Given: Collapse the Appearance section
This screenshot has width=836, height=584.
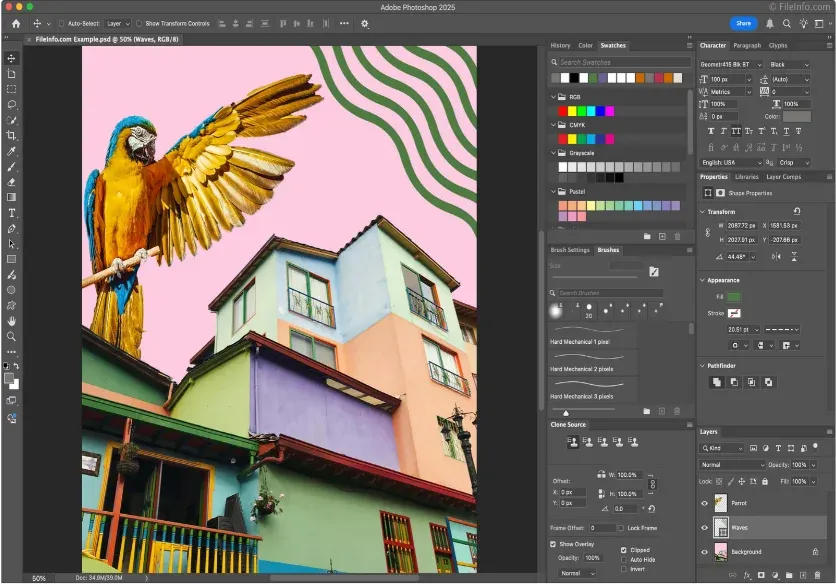Looking at the screenshot, I should tap(702, 280).
